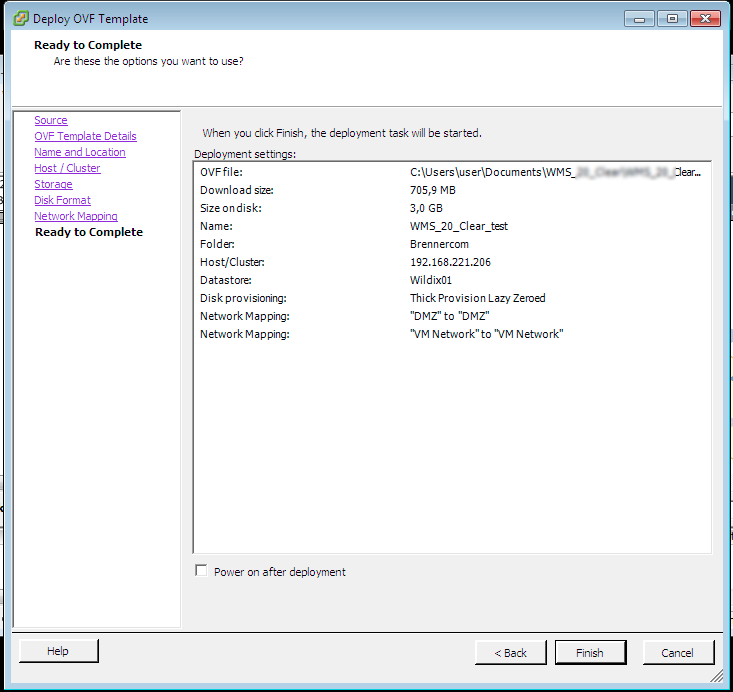This screenshot has width=733, height=692.
Task: Select host address 192.168.221.206
Action: pyautogui.click(x=450, y=262)
